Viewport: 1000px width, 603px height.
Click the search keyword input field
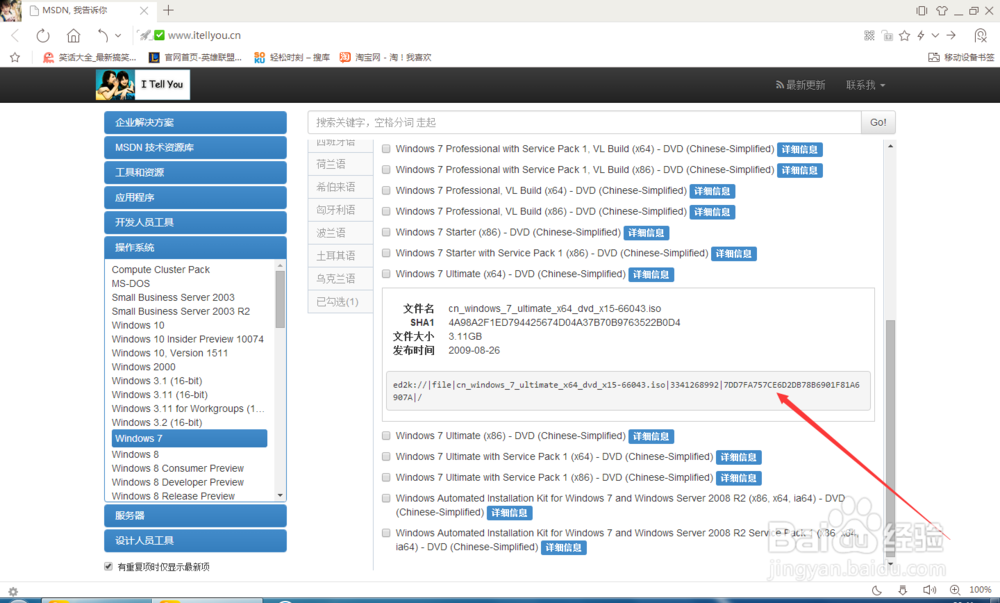584,122
